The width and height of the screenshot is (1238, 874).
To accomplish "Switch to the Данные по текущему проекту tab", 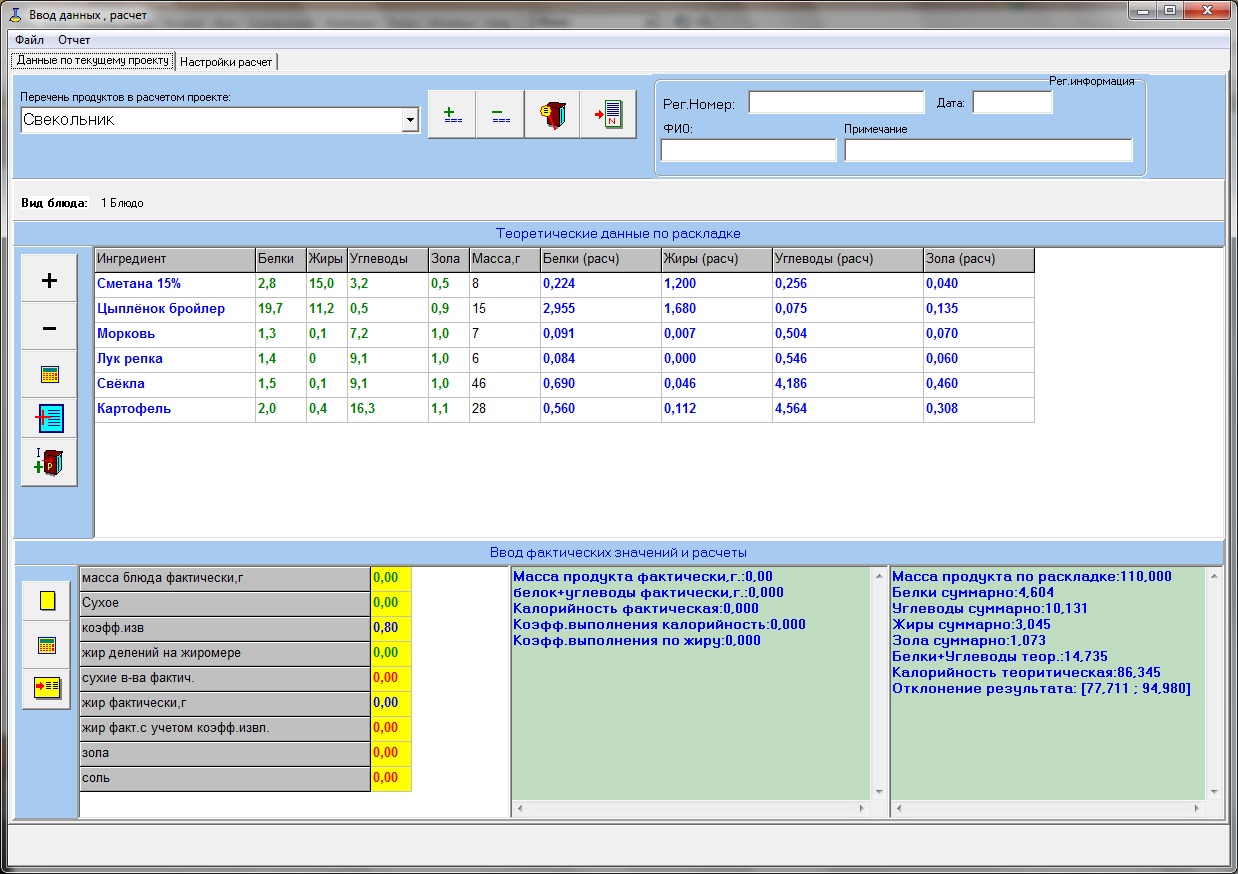I will 93,61.
